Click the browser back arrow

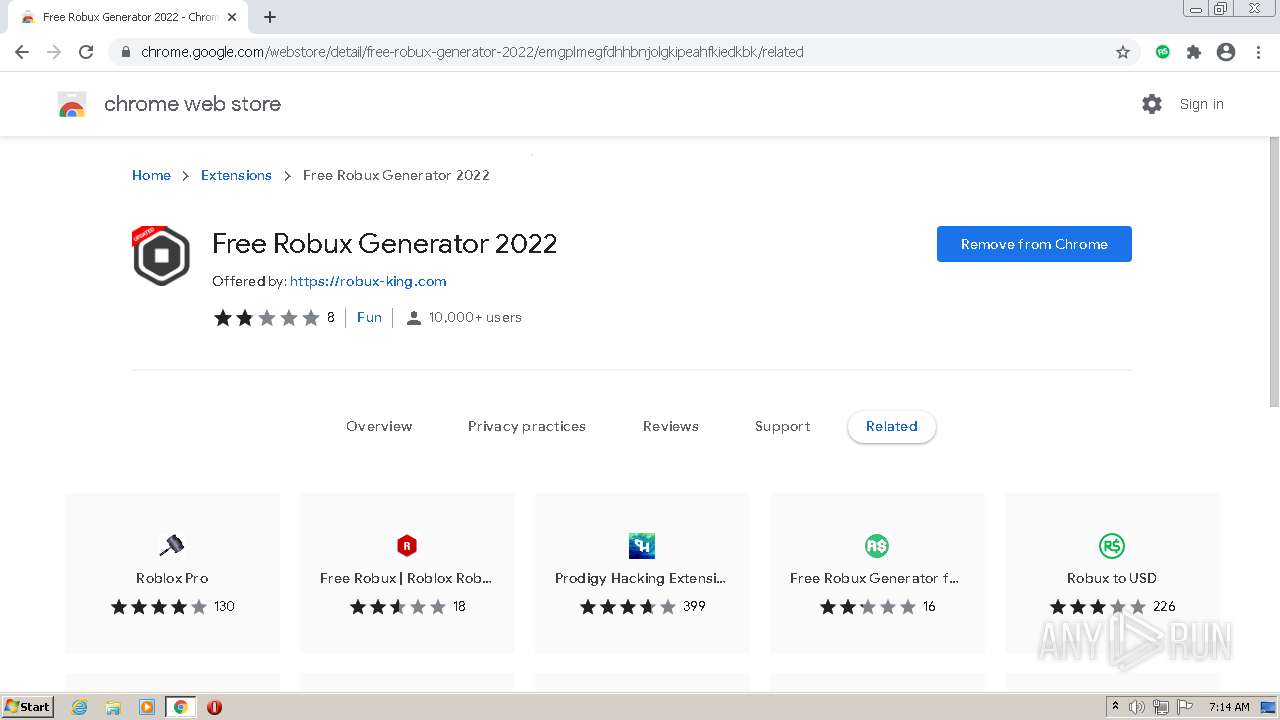[22, 52]
